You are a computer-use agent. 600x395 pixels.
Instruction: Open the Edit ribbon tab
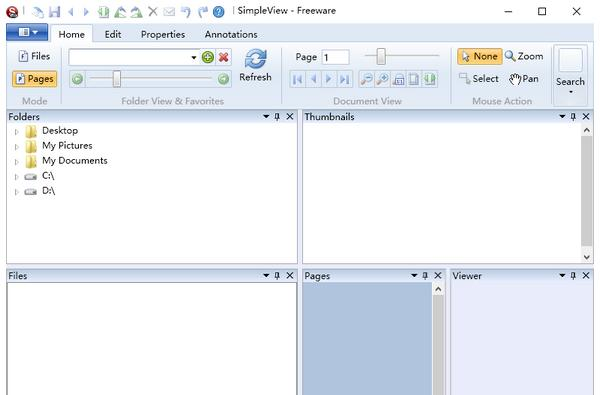point(113,34)
